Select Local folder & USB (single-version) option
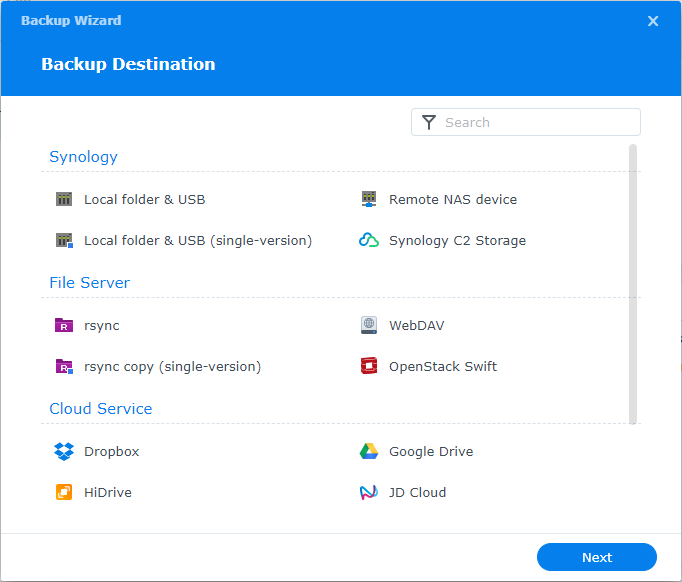The width and height of the screenshot is (682, 582). [197, 240]
